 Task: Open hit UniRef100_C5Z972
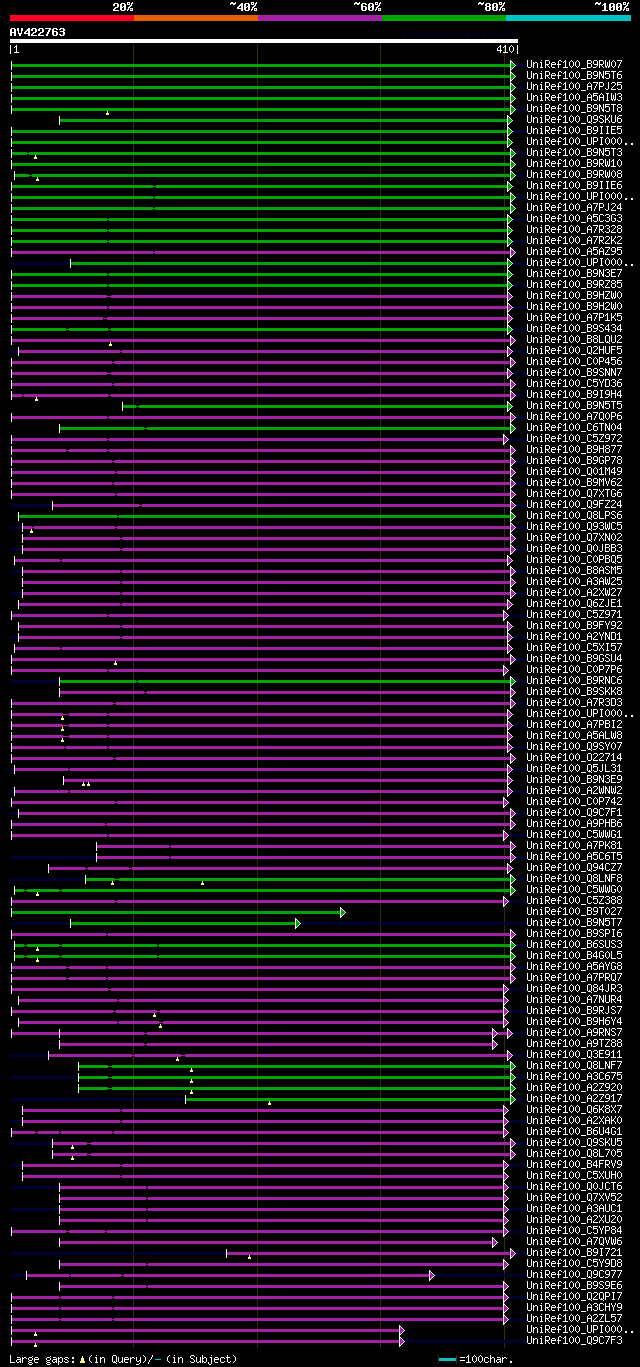pyautogui.click(x=574, y=439)
